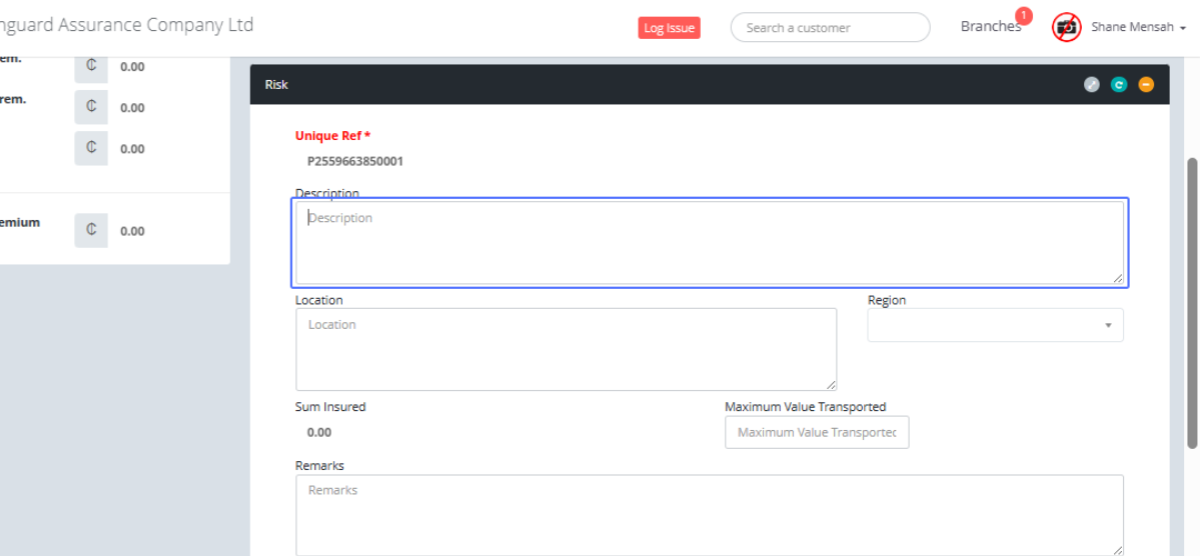Click the currency icon beside the bottom premium total

click(91, 231)
